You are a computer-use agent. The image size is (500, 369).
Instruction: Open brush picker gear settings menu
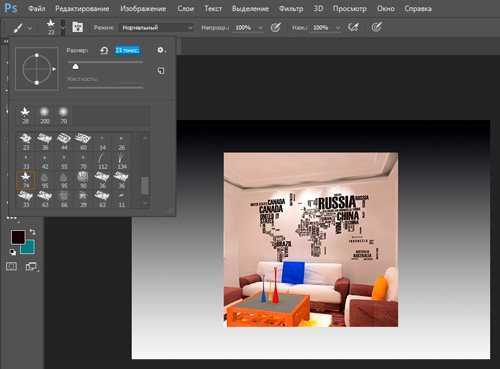click(161, 50)
